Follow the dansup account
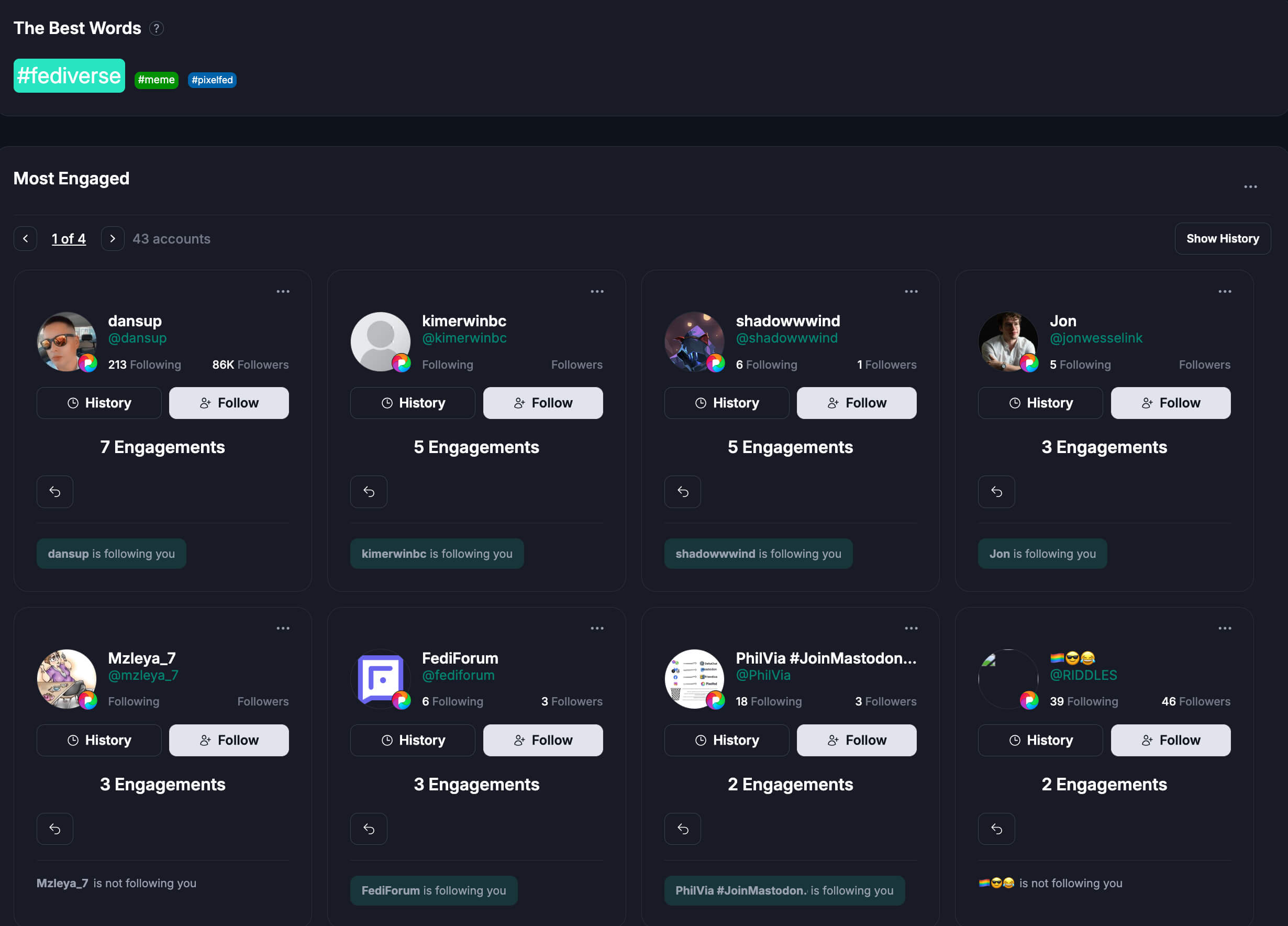 pos(229,403)
